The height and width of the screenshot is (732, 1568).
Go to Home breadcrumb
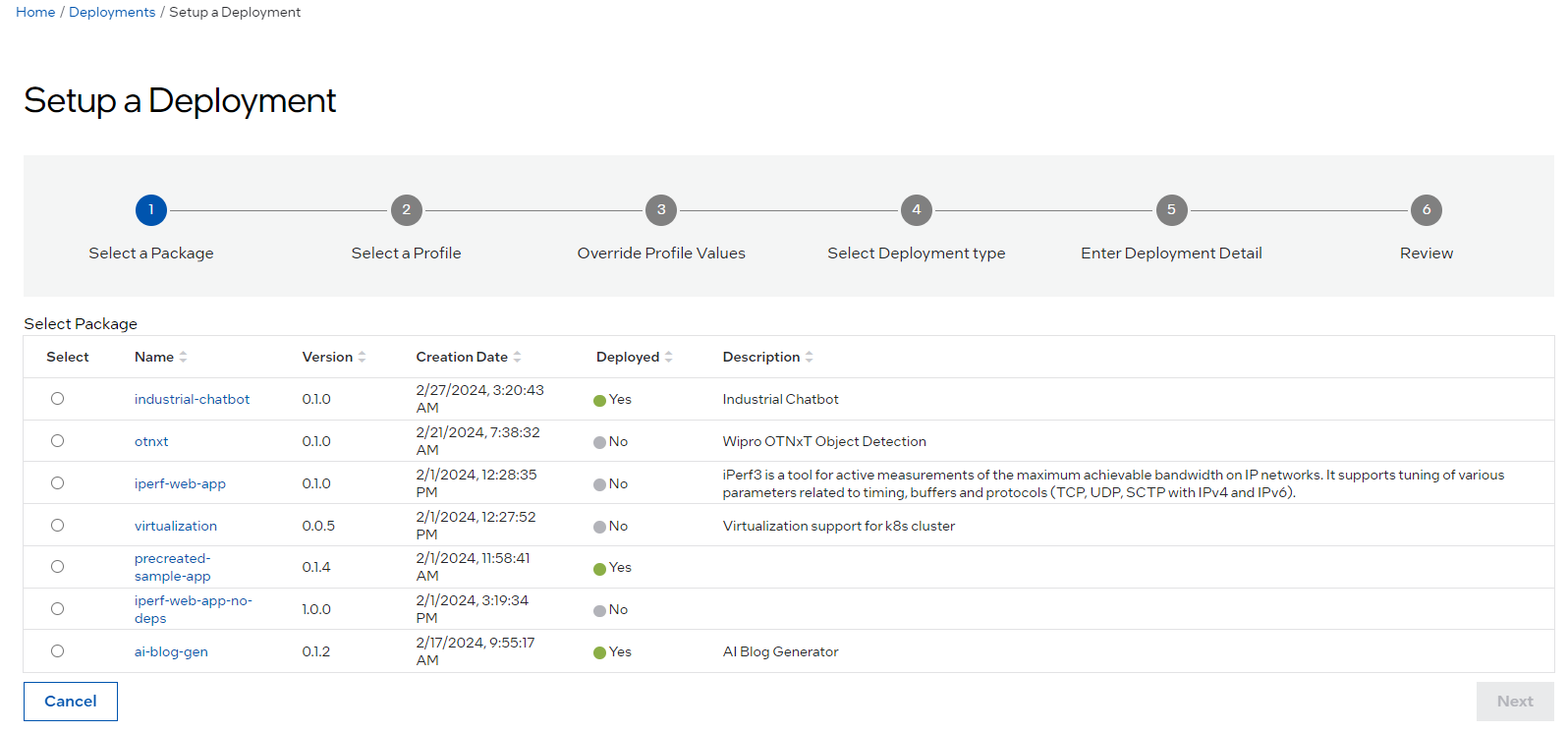coord(35,12)
